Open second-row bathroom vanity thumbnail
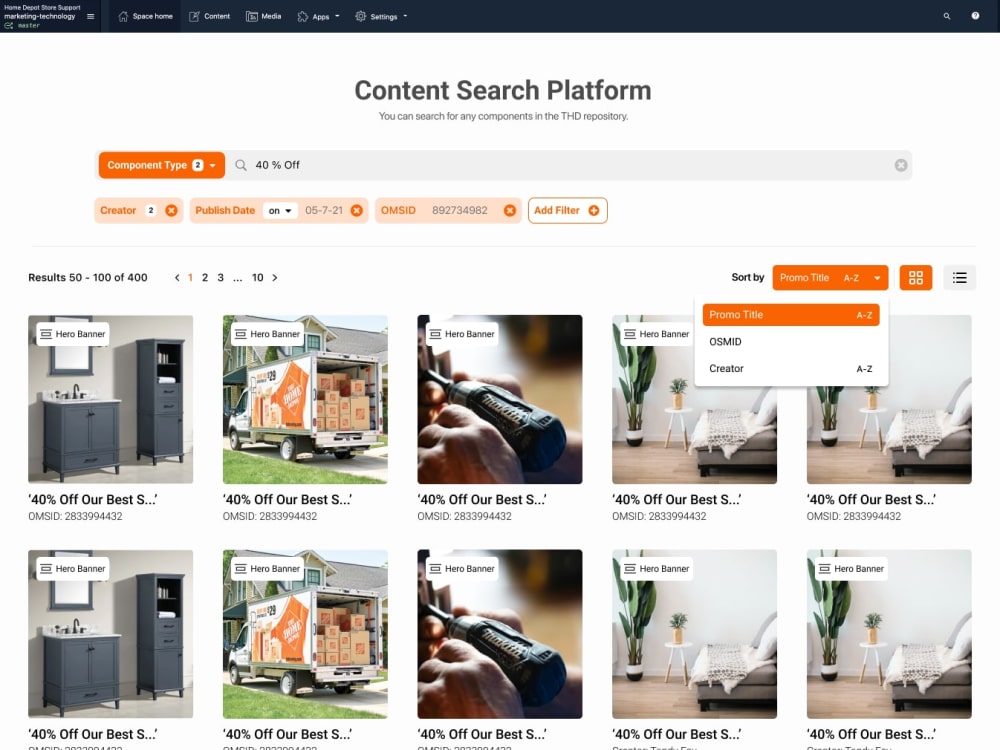This screenshot has height=750, width=1000. (x=110, y=634)
